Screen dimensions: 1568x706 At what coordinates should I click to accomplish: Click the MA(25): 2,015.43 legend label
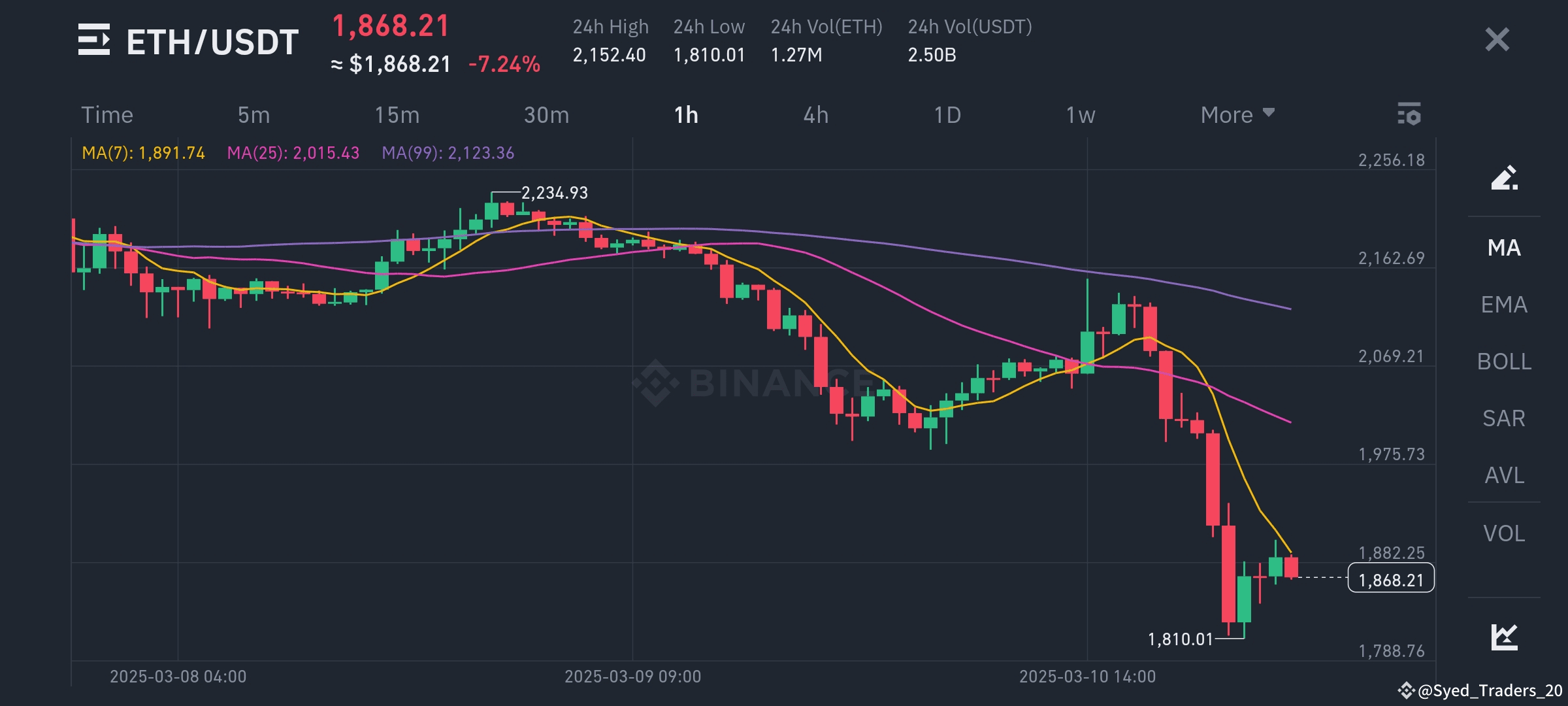click(x=293, y=153)
